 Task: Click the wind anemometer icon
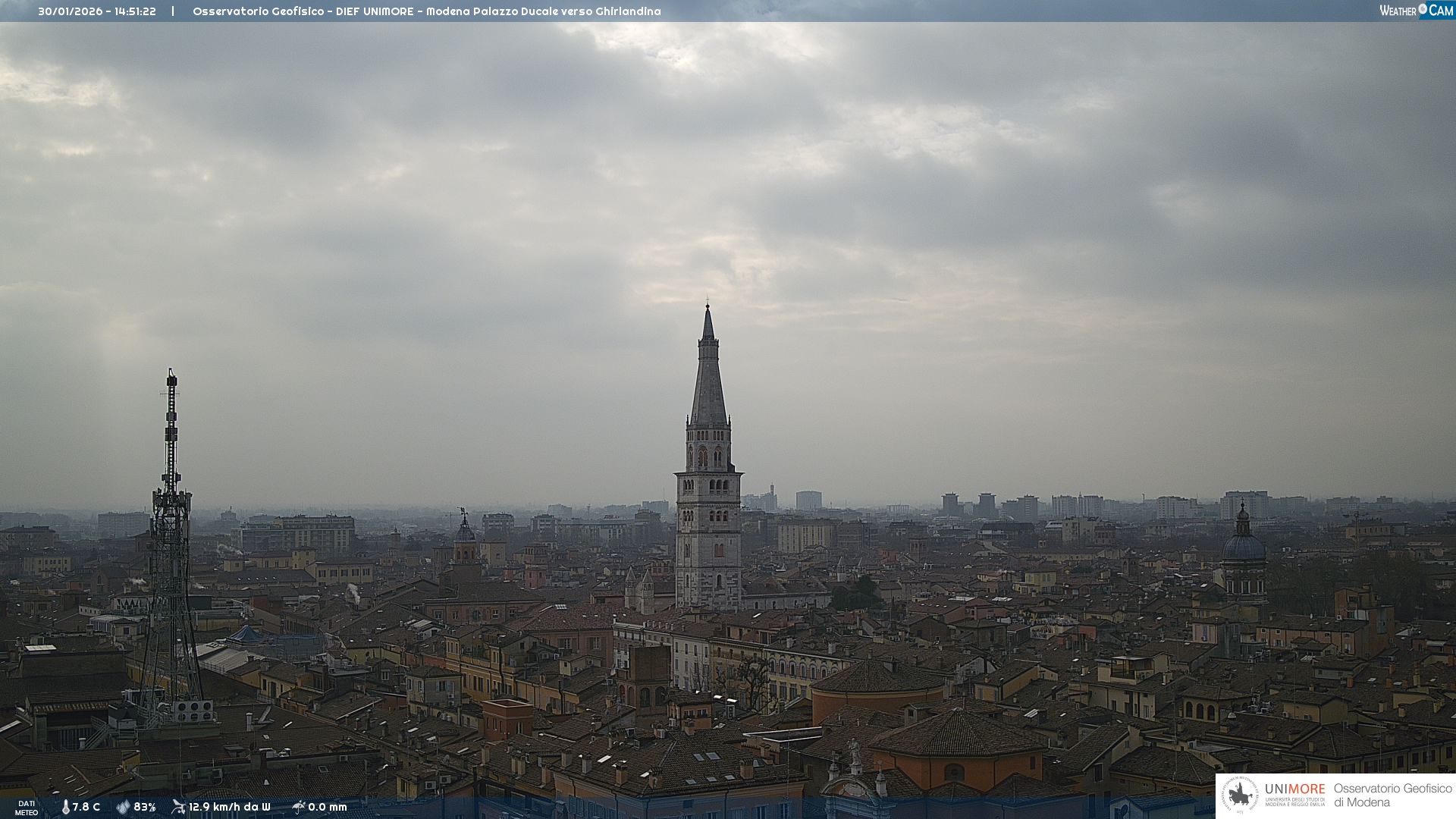tap(178, 807)
